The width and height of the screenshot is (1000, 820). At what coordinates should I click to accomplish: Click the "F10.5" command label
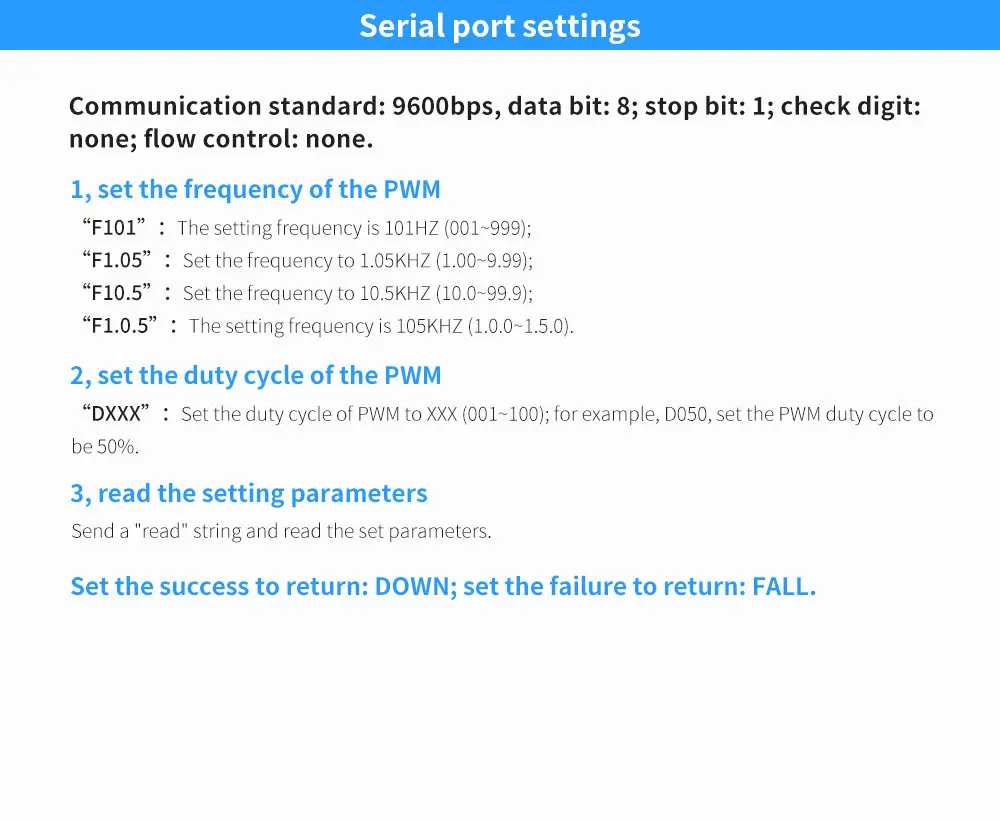[x=118, y=293]
